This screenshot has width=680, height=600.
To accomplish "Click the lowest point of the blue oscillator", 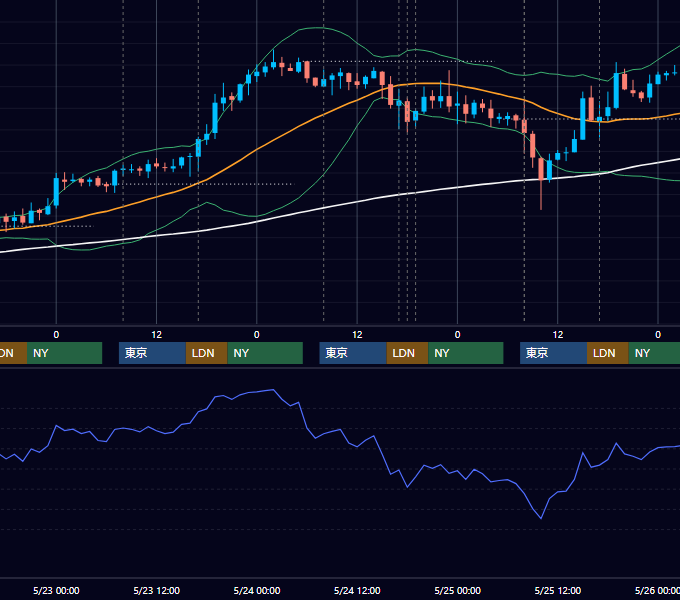I will (541, 518).
